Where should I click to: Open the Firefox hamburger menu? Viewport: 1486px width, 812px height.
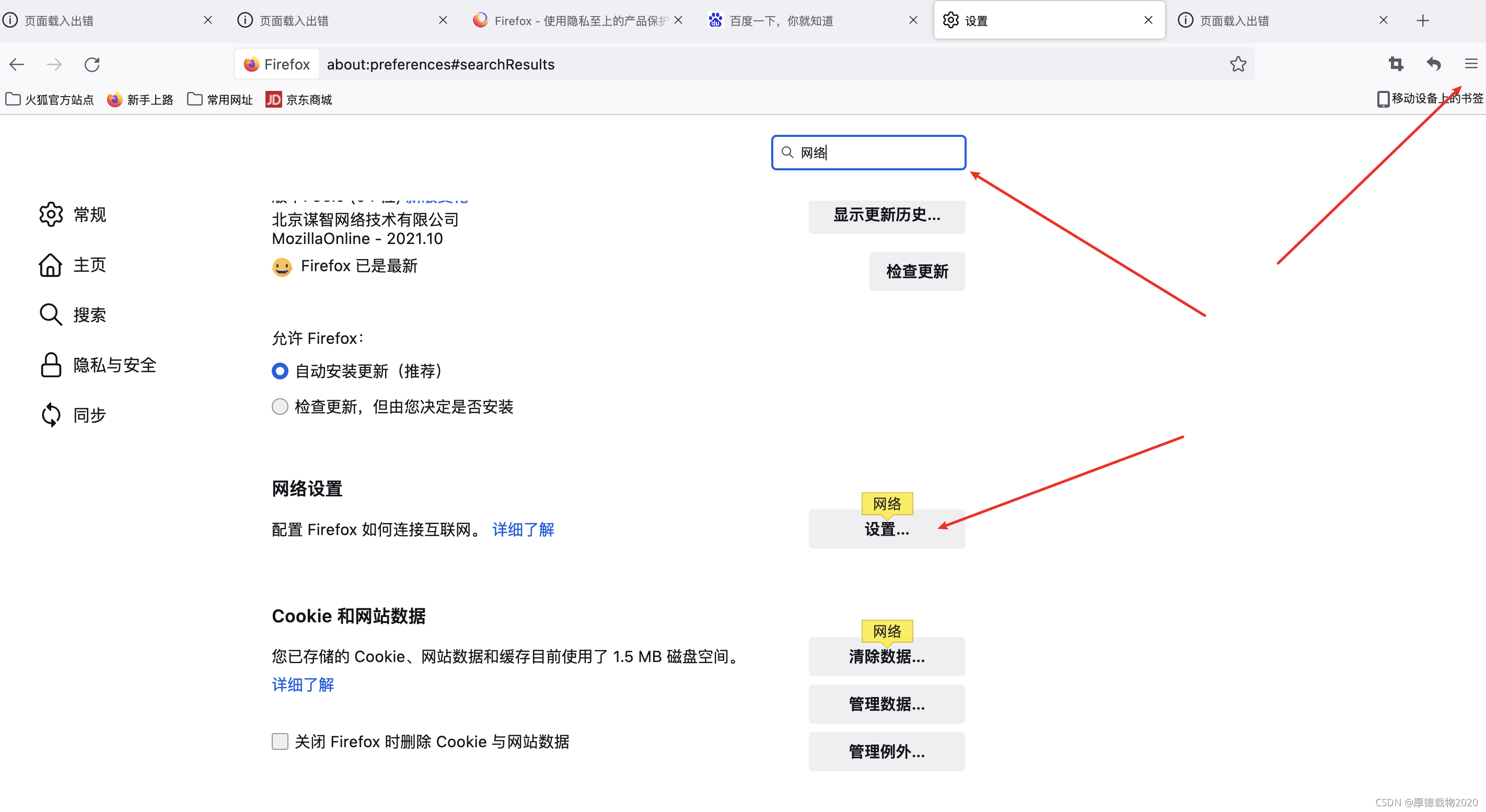click(x=1470, y=64)
